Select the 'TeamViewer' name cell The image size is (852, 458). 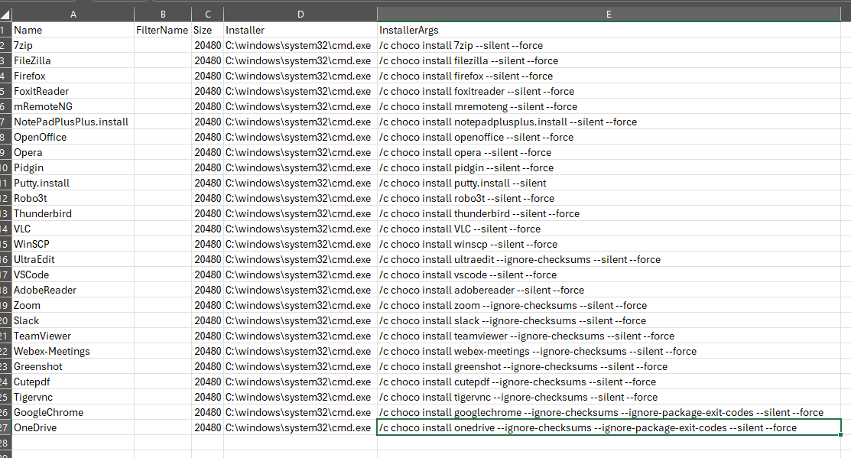tap(73, 336)
